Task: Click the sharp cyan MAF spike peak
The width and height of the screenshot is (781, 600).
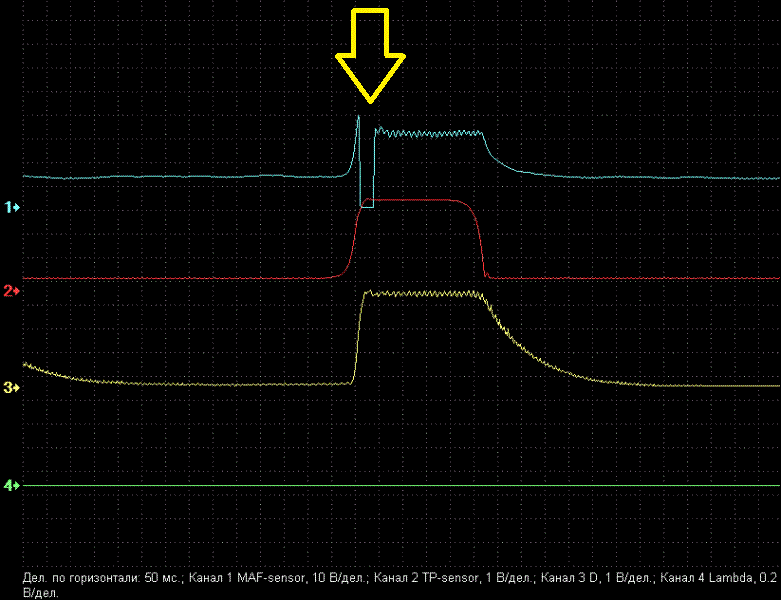Action: tap(358, 118)
